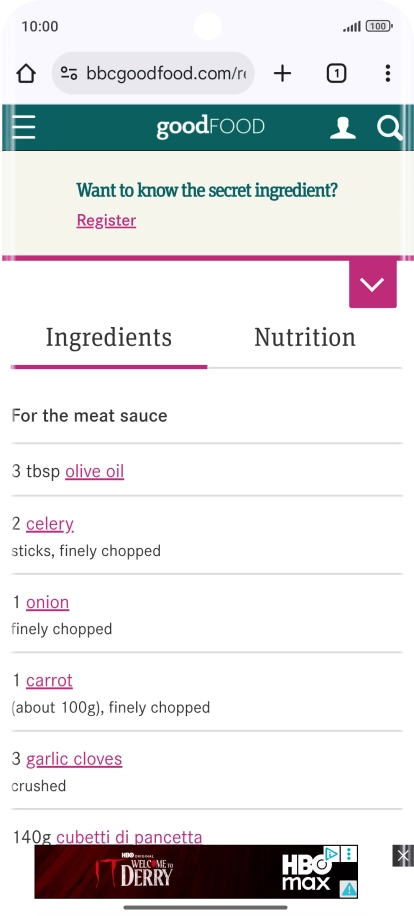Image resolution: width=414 pixels, height=916 pixels.
Task: Open the user account profile icon
Action: point(343,127)
